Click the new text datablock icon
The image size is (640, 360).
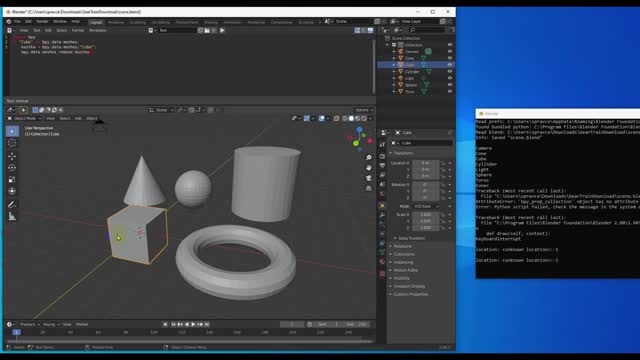pos(200,30)
